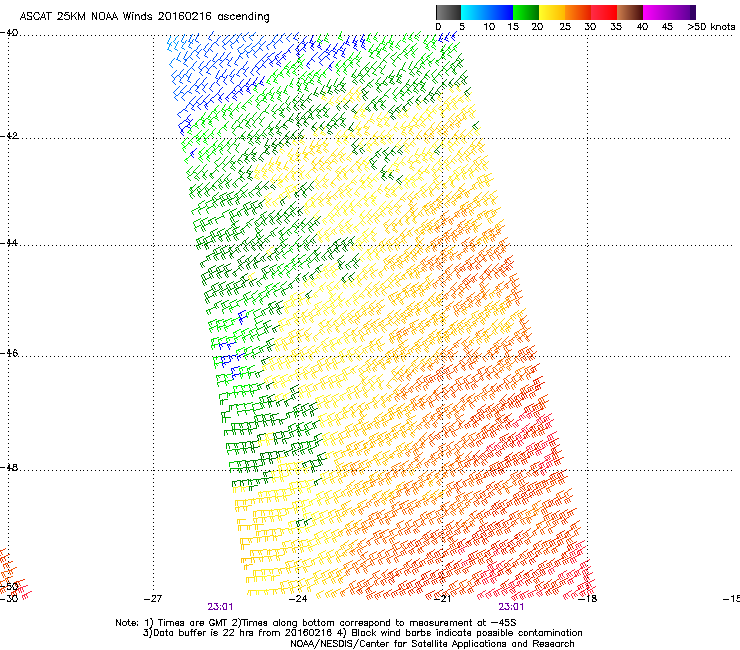This screenshot has height=650, width=740.
Task: Click the green 15-20 knots legend swatch
Action: point(526,12)
